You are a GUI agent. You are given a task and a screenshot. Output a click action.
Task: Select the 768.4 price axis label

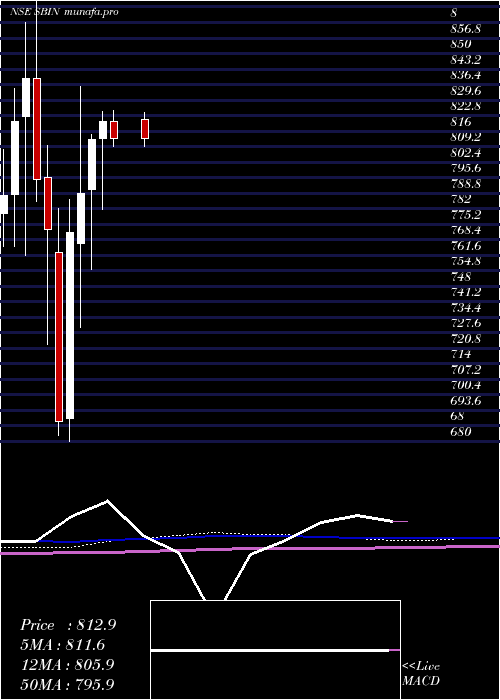[x=465, y=230]
